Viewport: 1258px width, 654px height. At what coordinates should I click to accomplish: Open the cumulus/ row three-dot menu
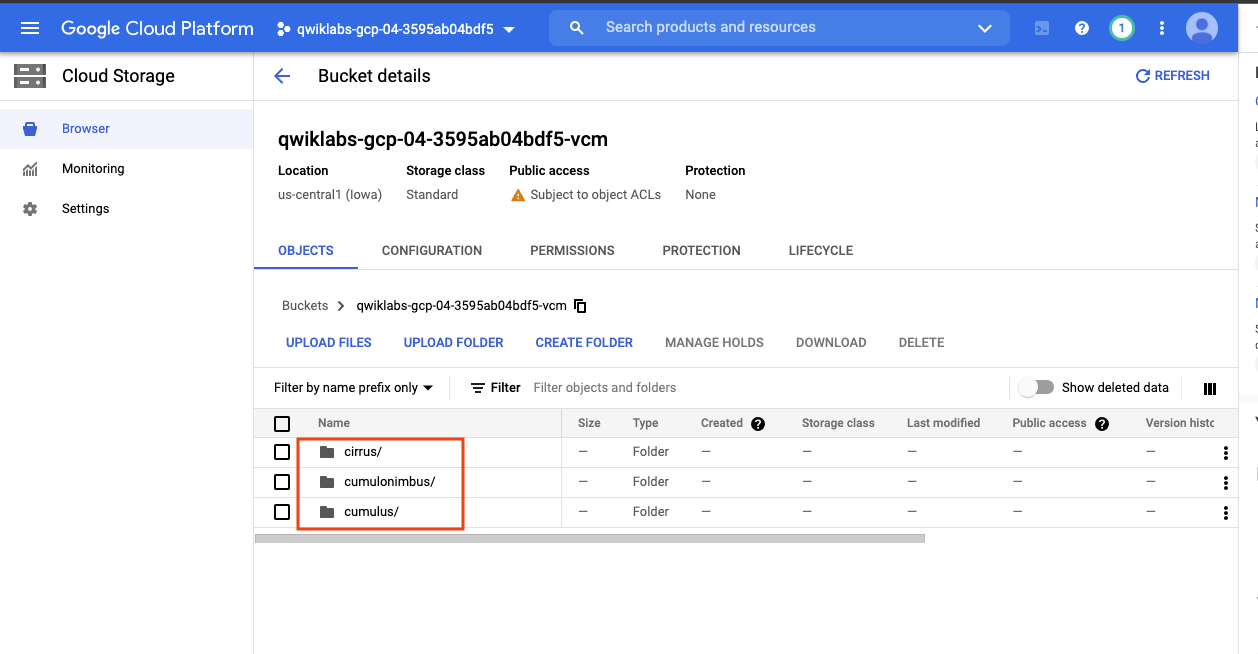coord(1226,513)
